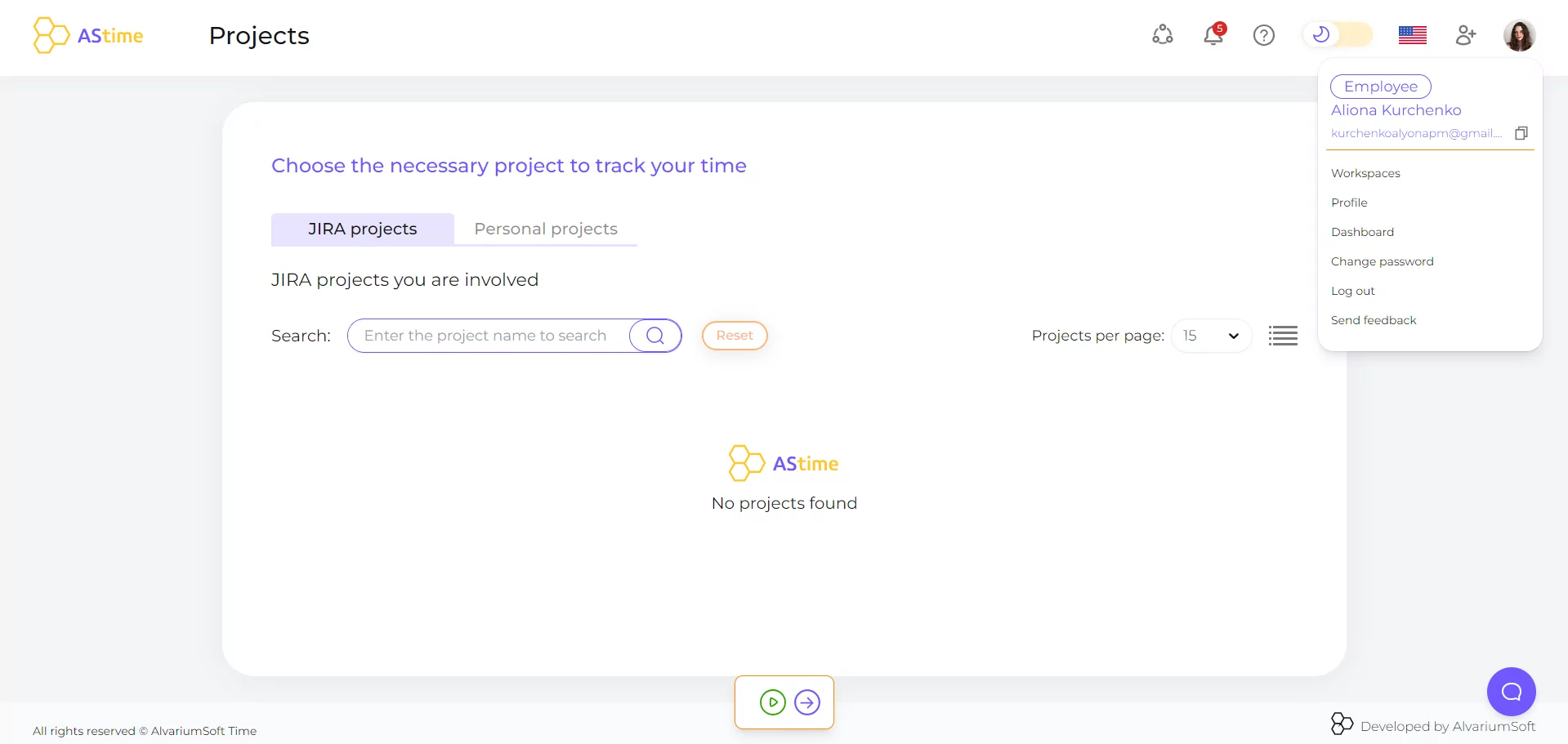Viewport: 1568px width, 744px height.
Task: Click the search magnifier button
Action: coord(655,336)
